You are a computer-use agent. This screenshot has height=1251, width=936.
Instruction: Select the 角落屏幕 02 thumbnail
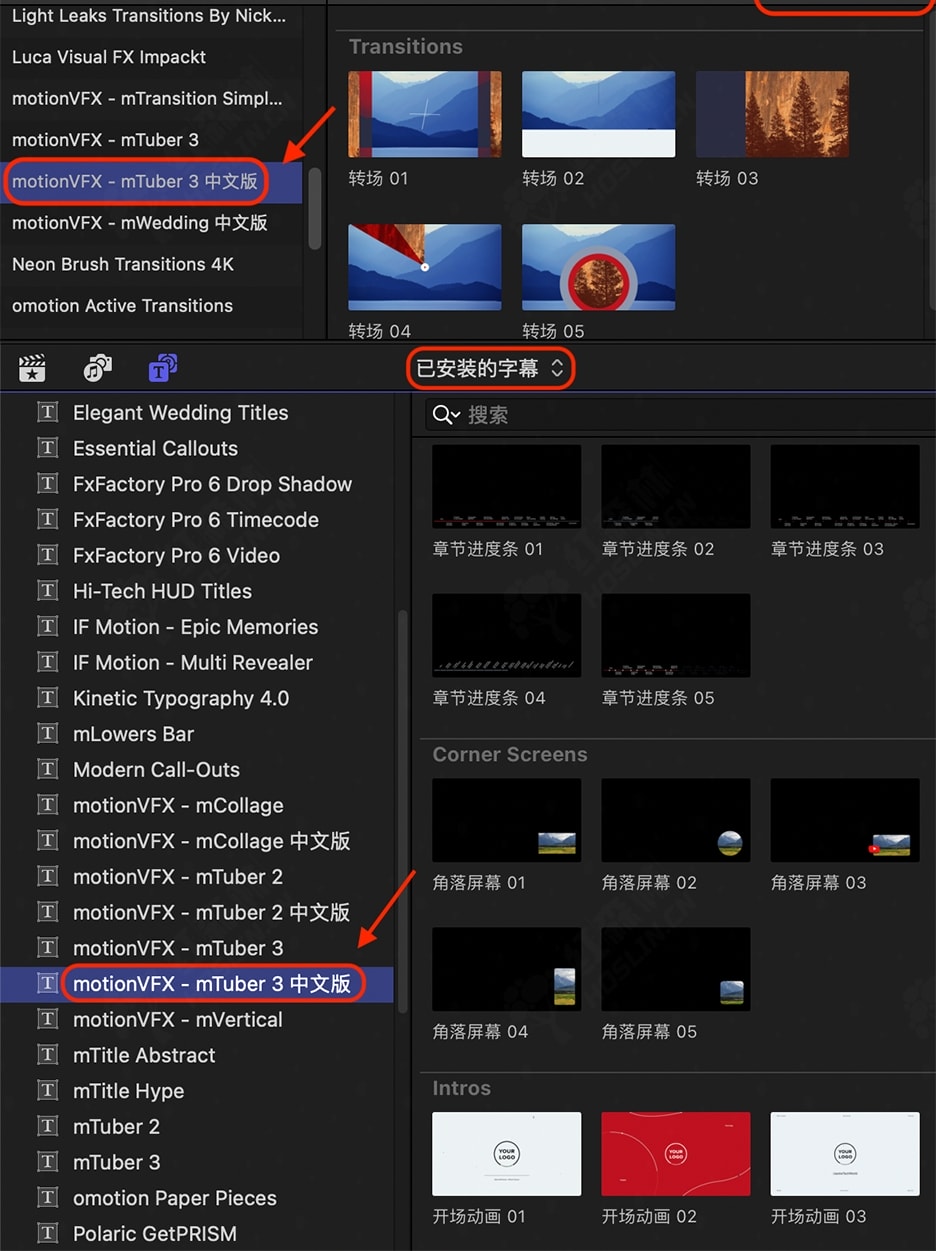tap(676, 821)
